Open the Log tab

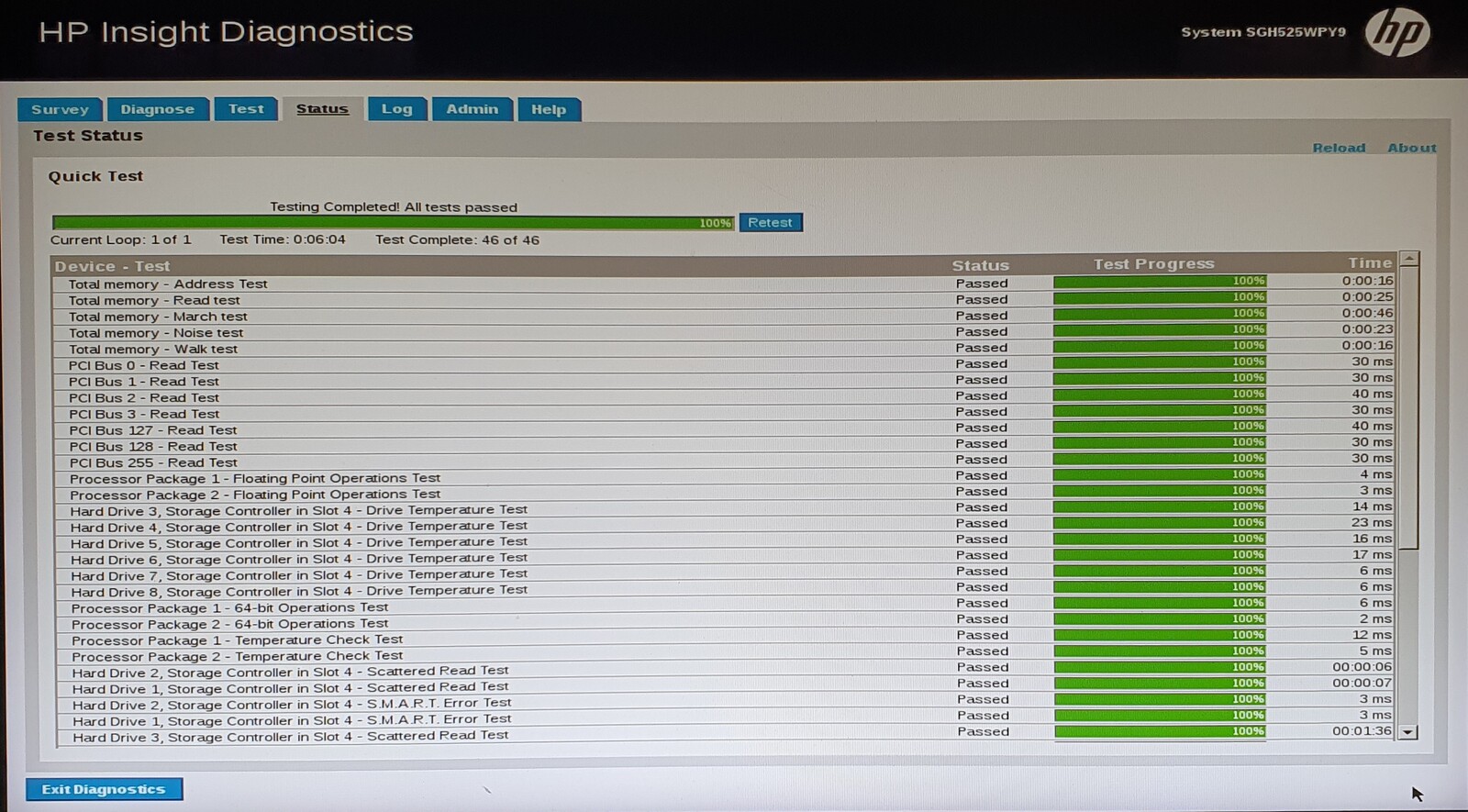pyautogui.click(x=397, y=109)
